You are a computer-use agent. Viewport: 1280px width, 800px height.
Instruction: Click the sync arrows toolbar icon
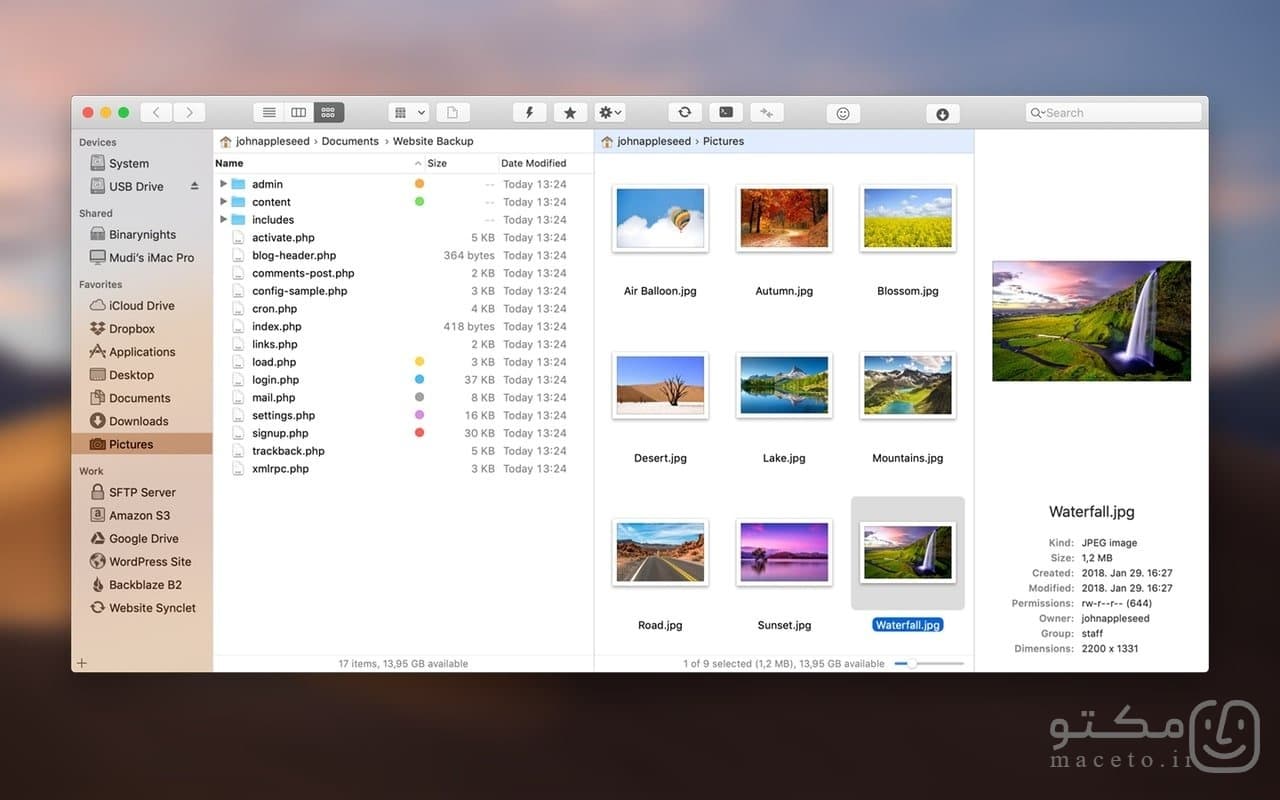[x=684, y=113]
